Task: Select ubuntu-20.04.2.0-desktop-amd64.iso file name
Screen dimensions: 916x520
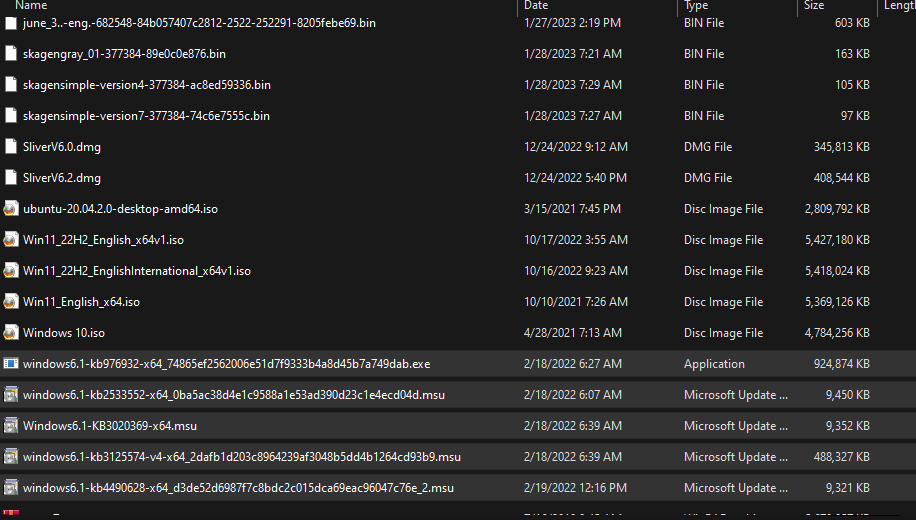Action: pos(120,209)
